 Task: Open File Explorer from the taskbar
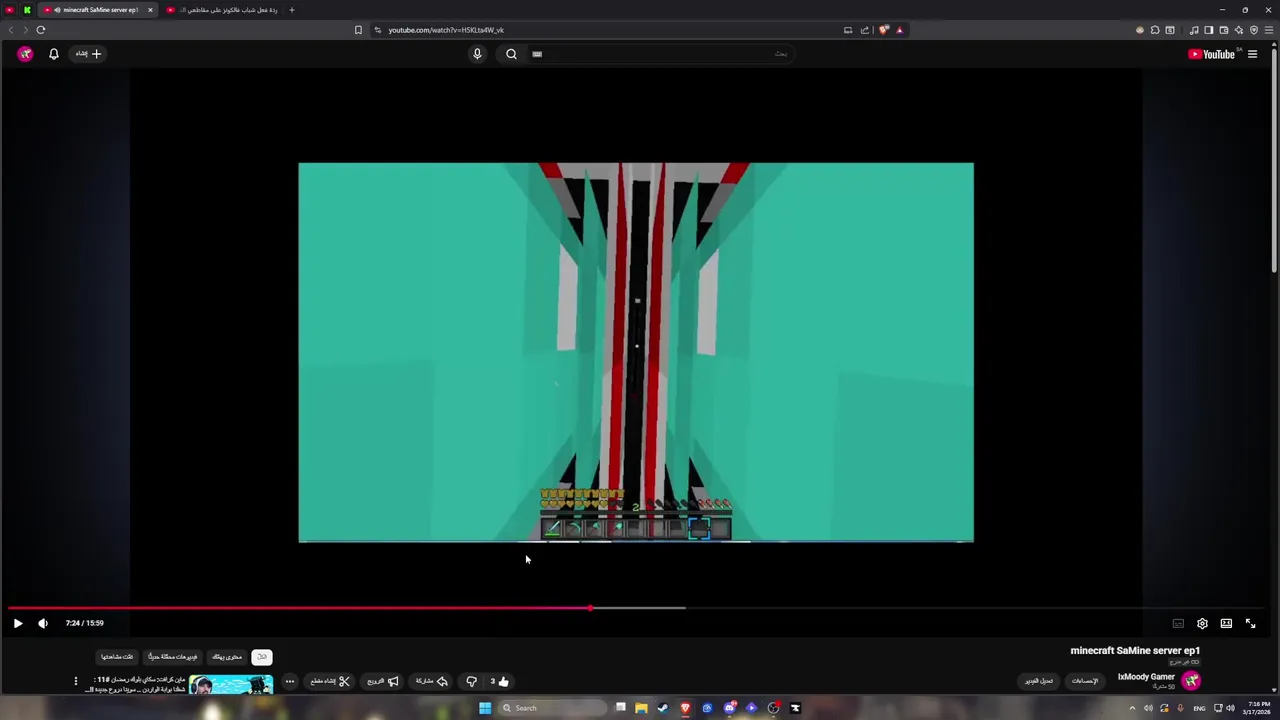641,708
